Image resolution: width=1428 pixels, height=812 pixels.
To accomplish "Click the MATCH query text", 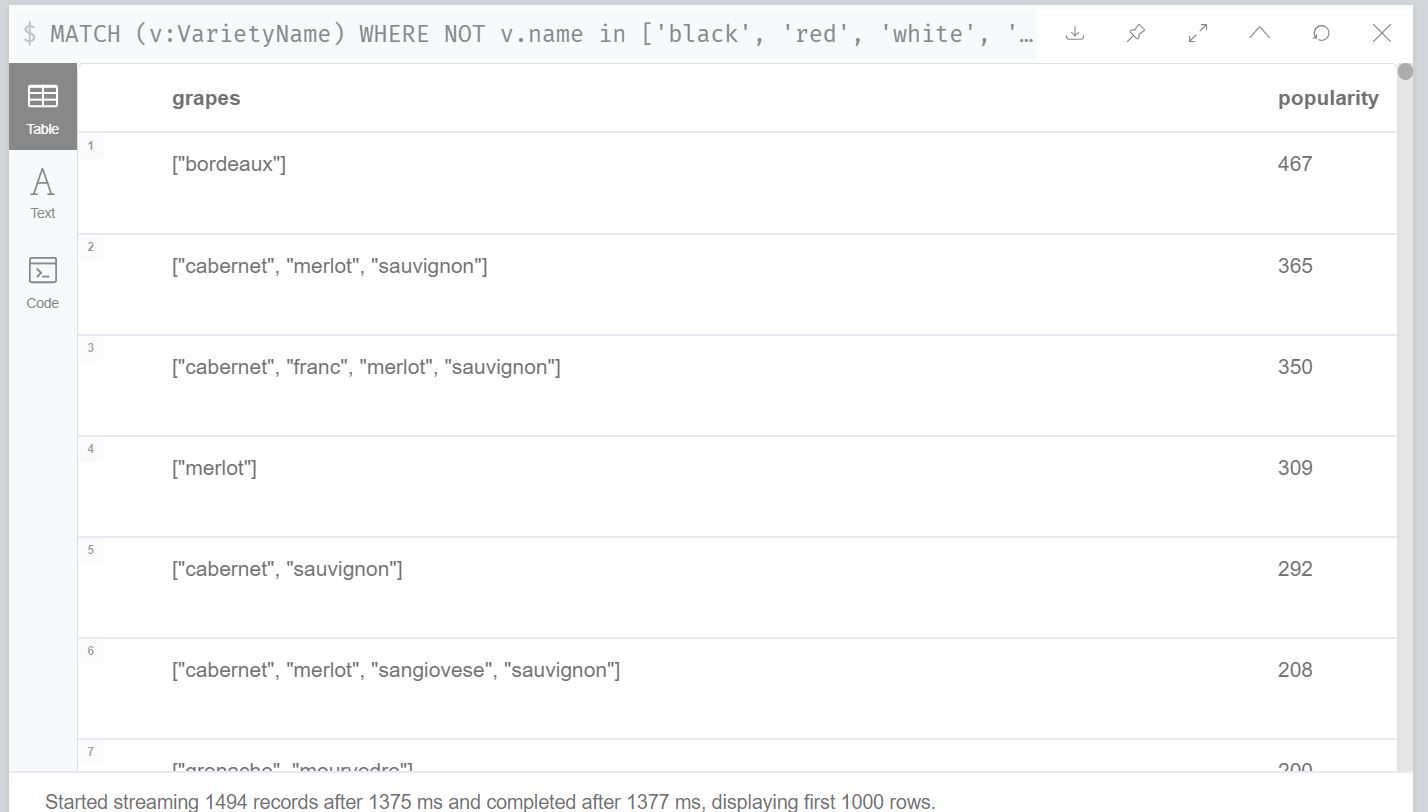I will click(541, 34).
